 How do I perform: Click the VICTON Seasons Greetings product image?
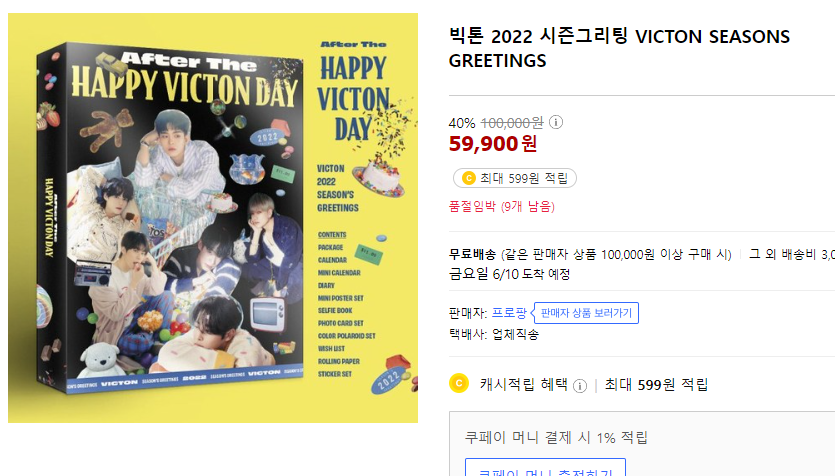pos(213,218)
